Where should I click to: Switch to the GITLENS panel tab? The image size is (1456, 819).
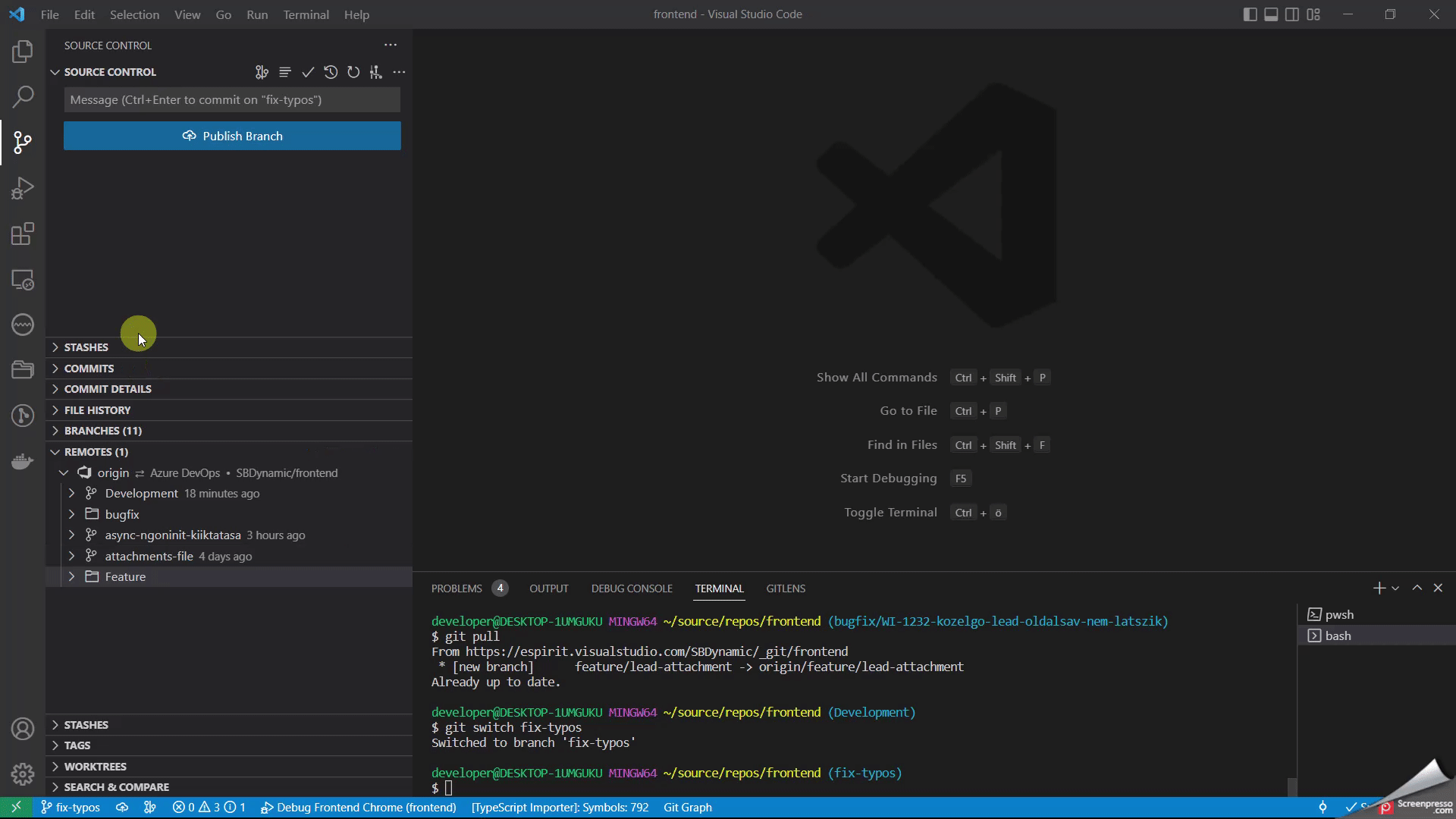pos(786,588)
